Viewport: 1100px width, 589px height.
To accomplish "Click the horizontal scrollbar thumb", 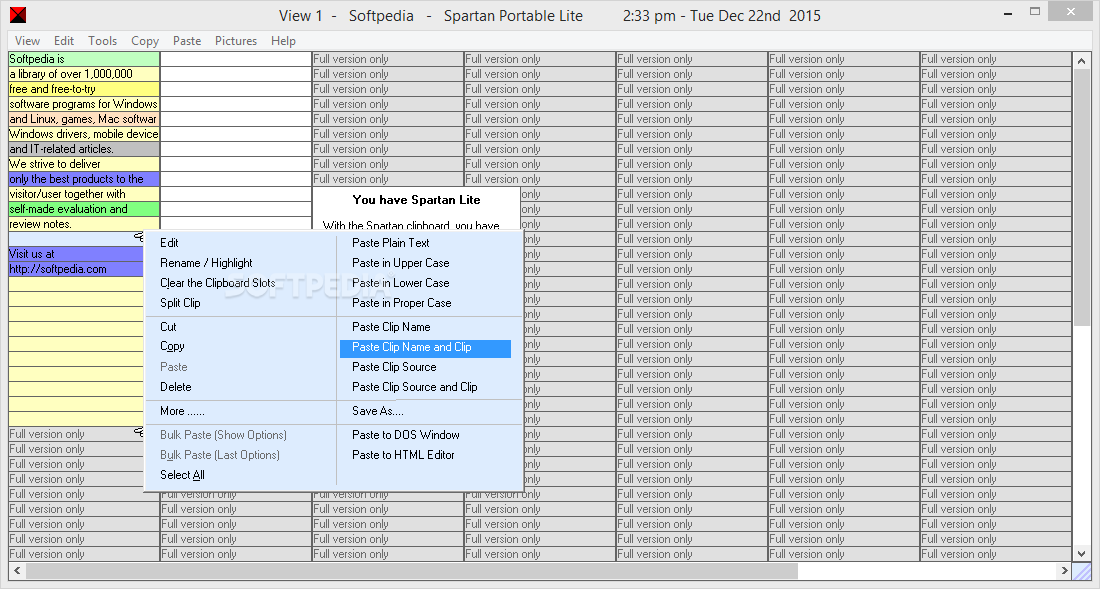I will (412, 571).
